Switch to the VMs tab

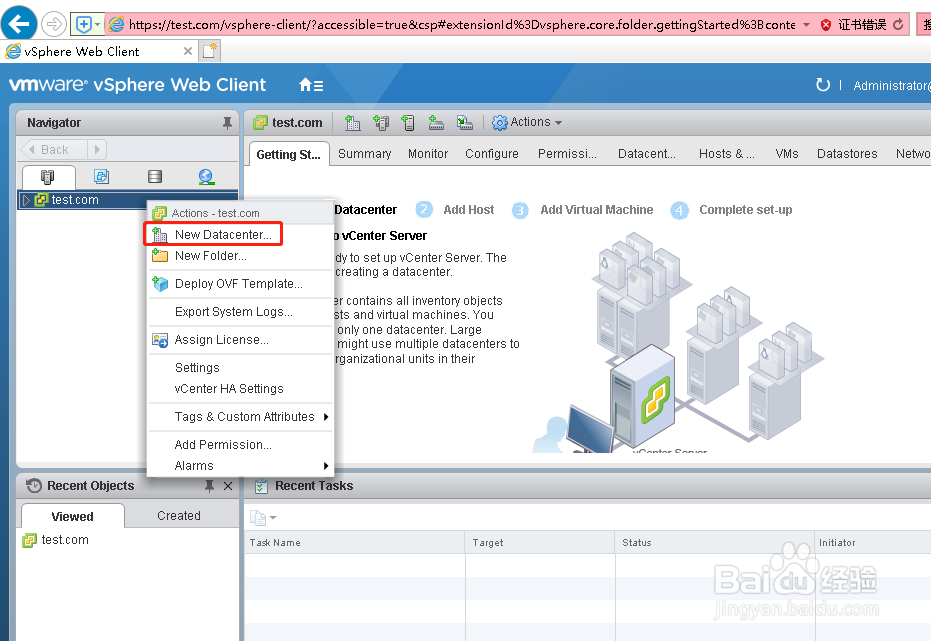click(x=787, y=154)
